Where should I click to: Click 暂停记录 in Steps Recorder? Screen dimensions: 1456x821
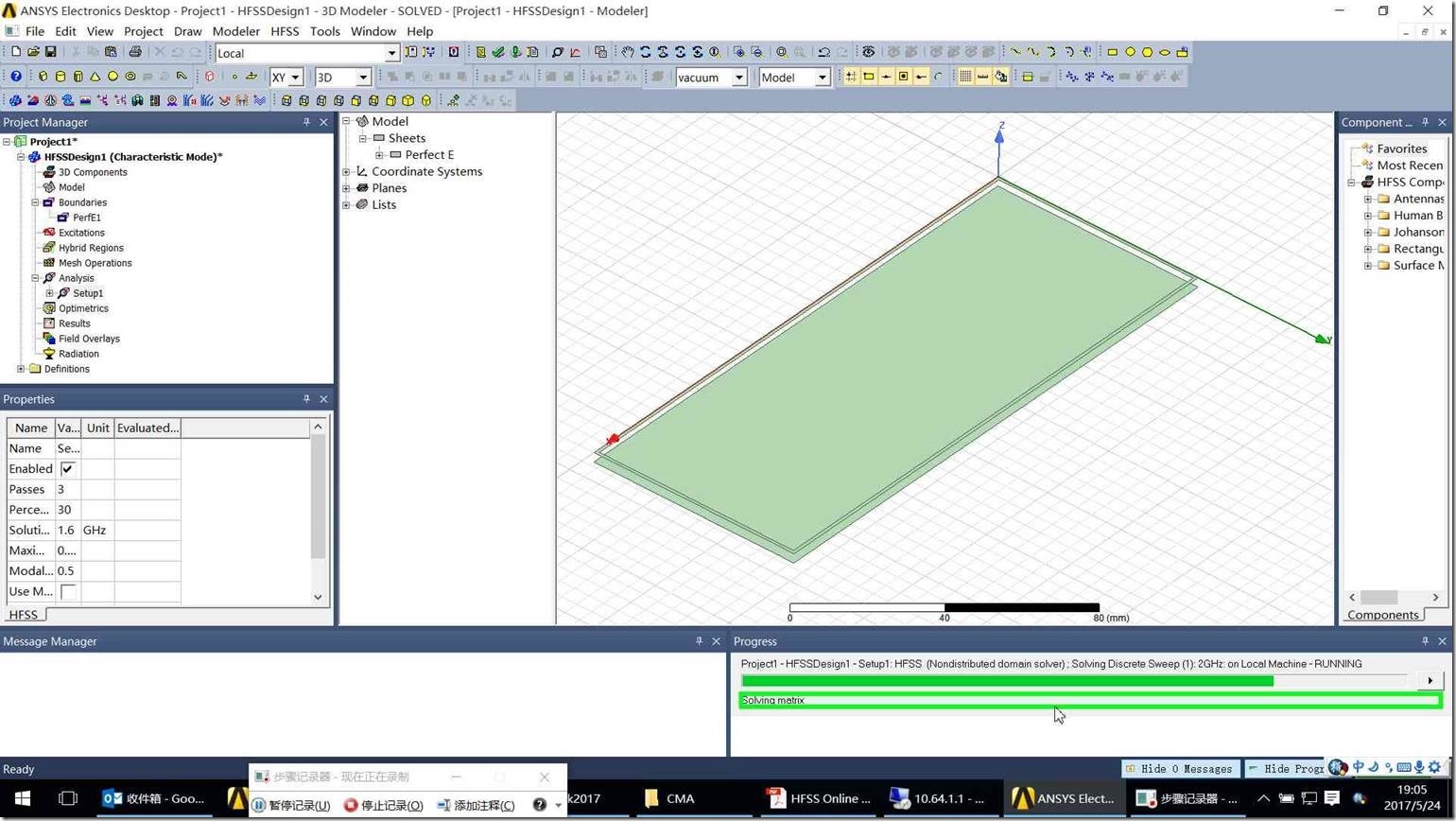291,806
